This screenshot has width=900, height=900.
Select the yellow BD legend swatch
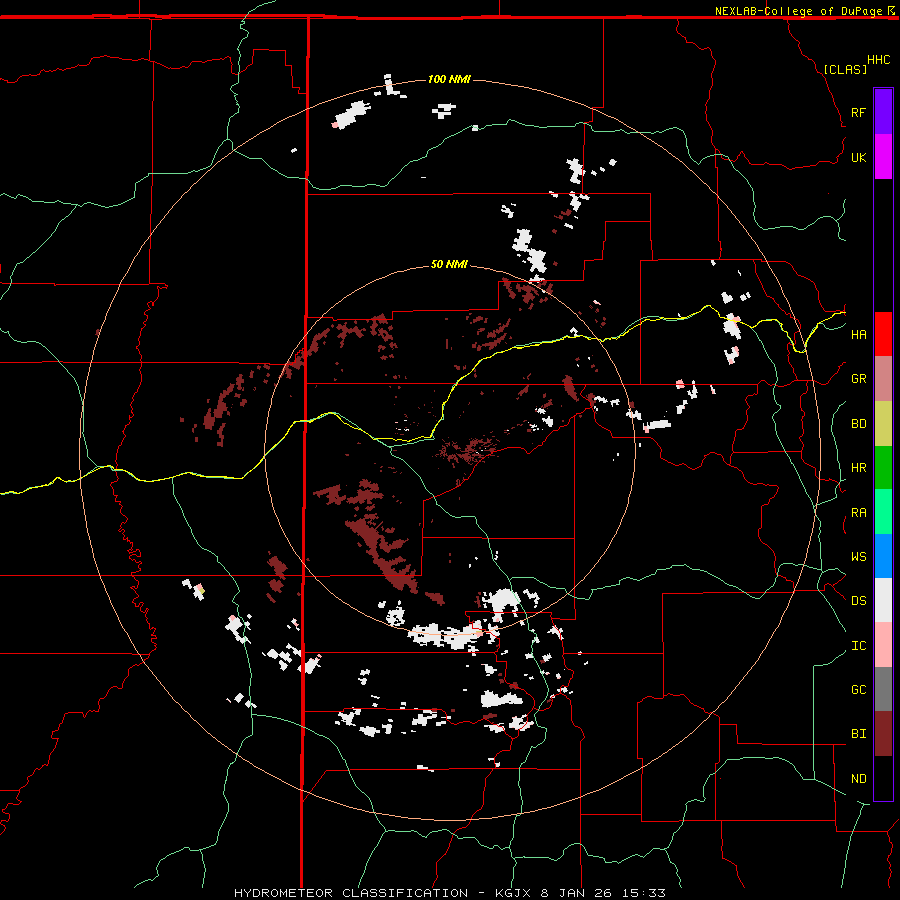883,423
